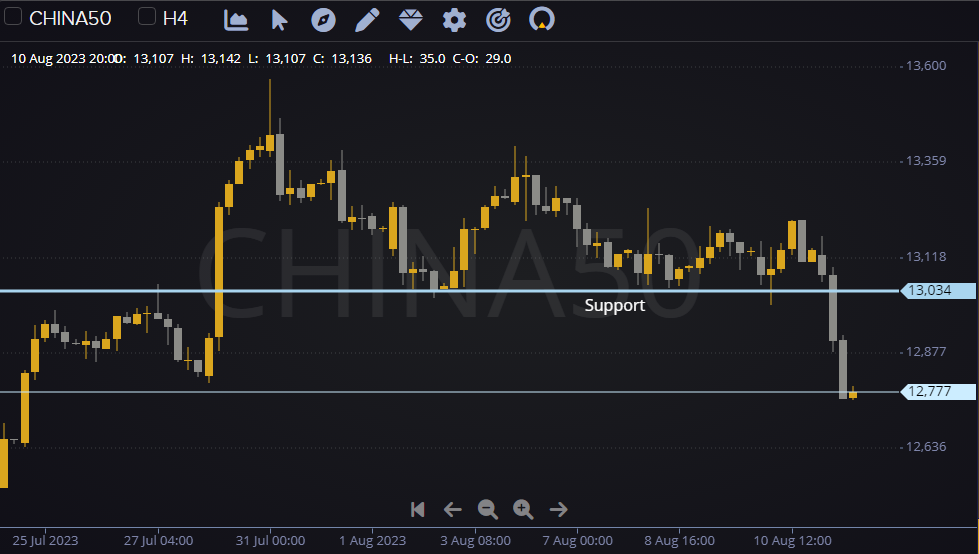Image resolution: width=979 pixels, height=554 pixels.
Task: Click the 13,359 price axis label
Action: pyautogui.click(x=926, y=161)
